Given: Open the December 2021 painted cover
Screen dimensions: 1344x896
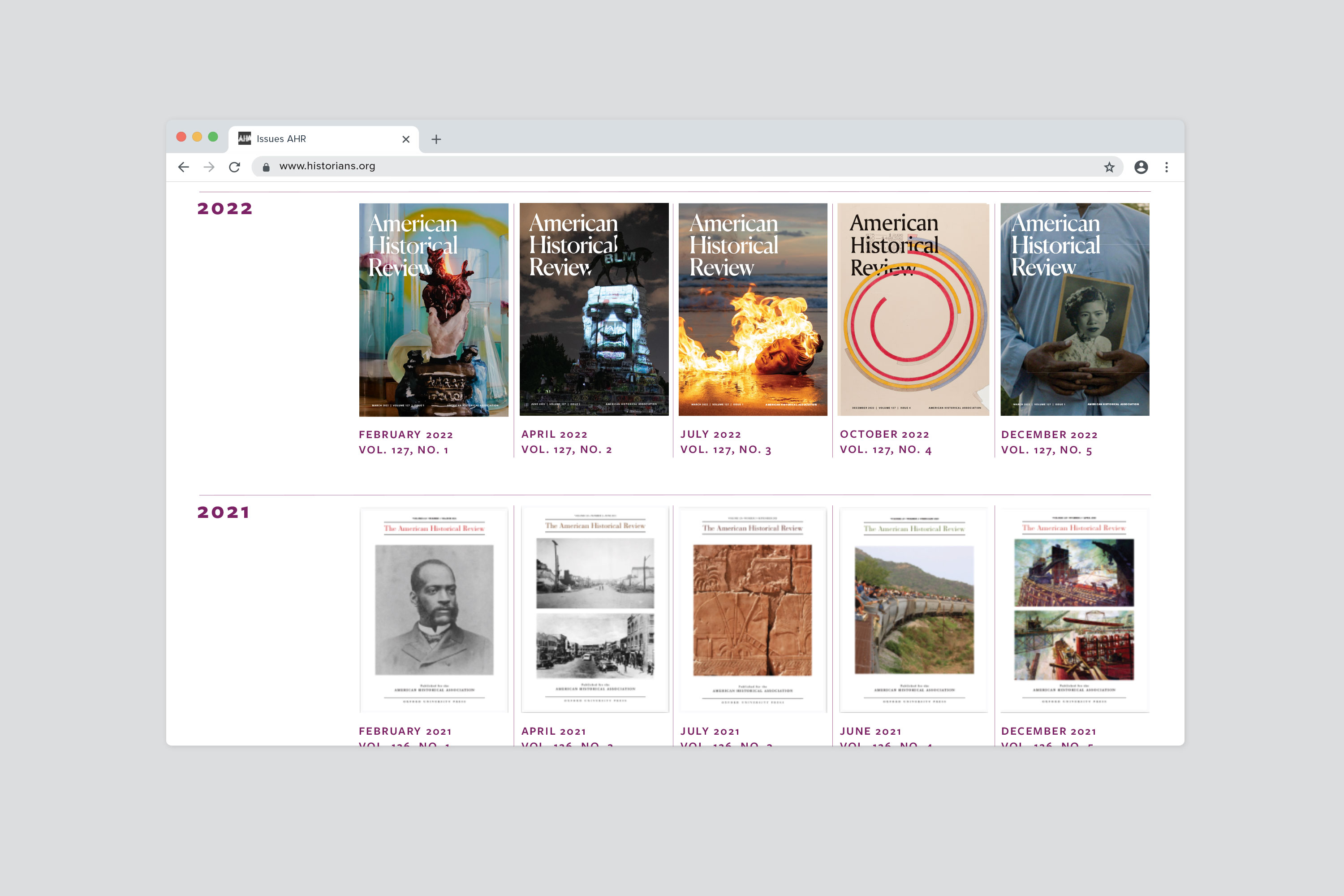Looking at the screenshot, I should tap(1074, 609).
